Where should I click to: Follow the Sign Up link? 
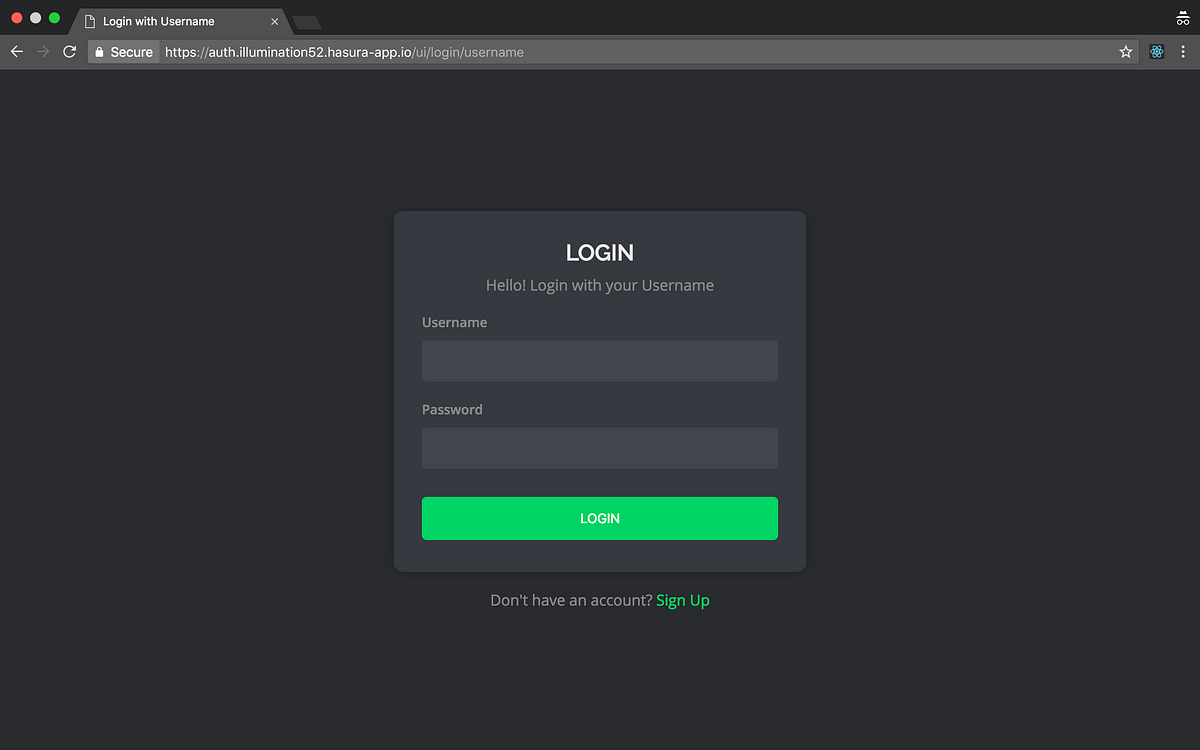click(x=683, y=600)
